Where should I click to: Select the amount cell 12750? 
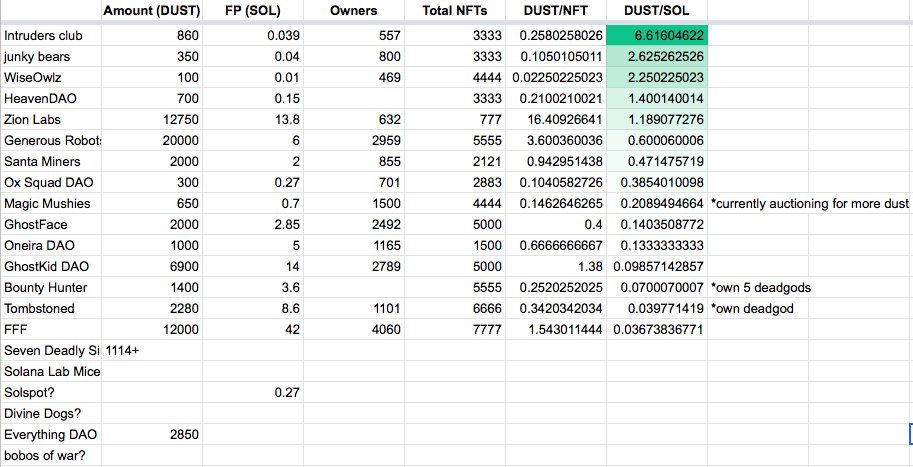point(152,119)
